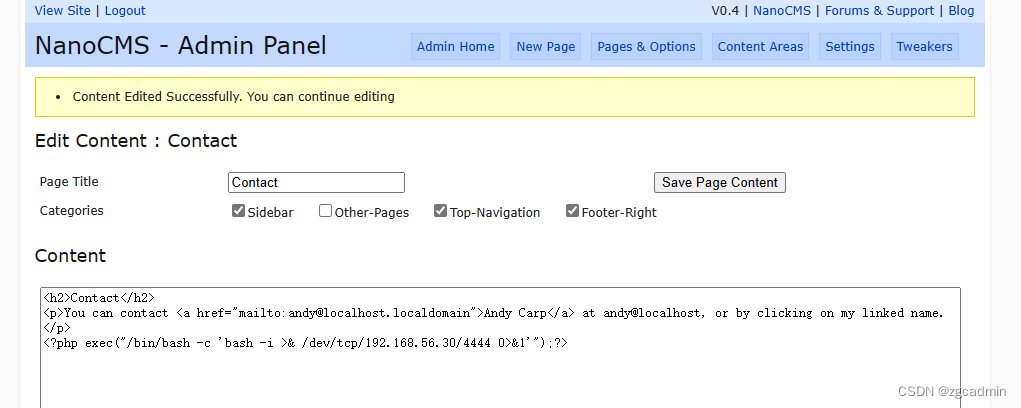Open the NanoCMS link in header
This screenshot has height=408, width=1021.
(x=782, y=10)
